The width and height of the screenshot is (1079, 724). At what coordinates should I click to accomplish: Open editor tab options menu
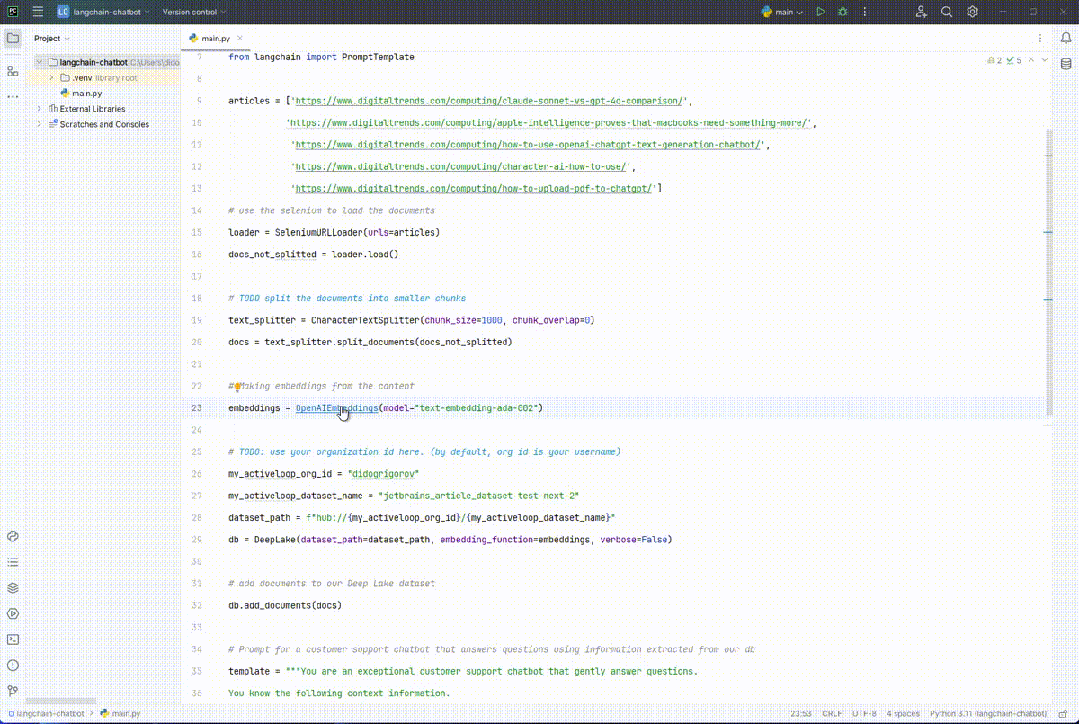point(1040,38)
